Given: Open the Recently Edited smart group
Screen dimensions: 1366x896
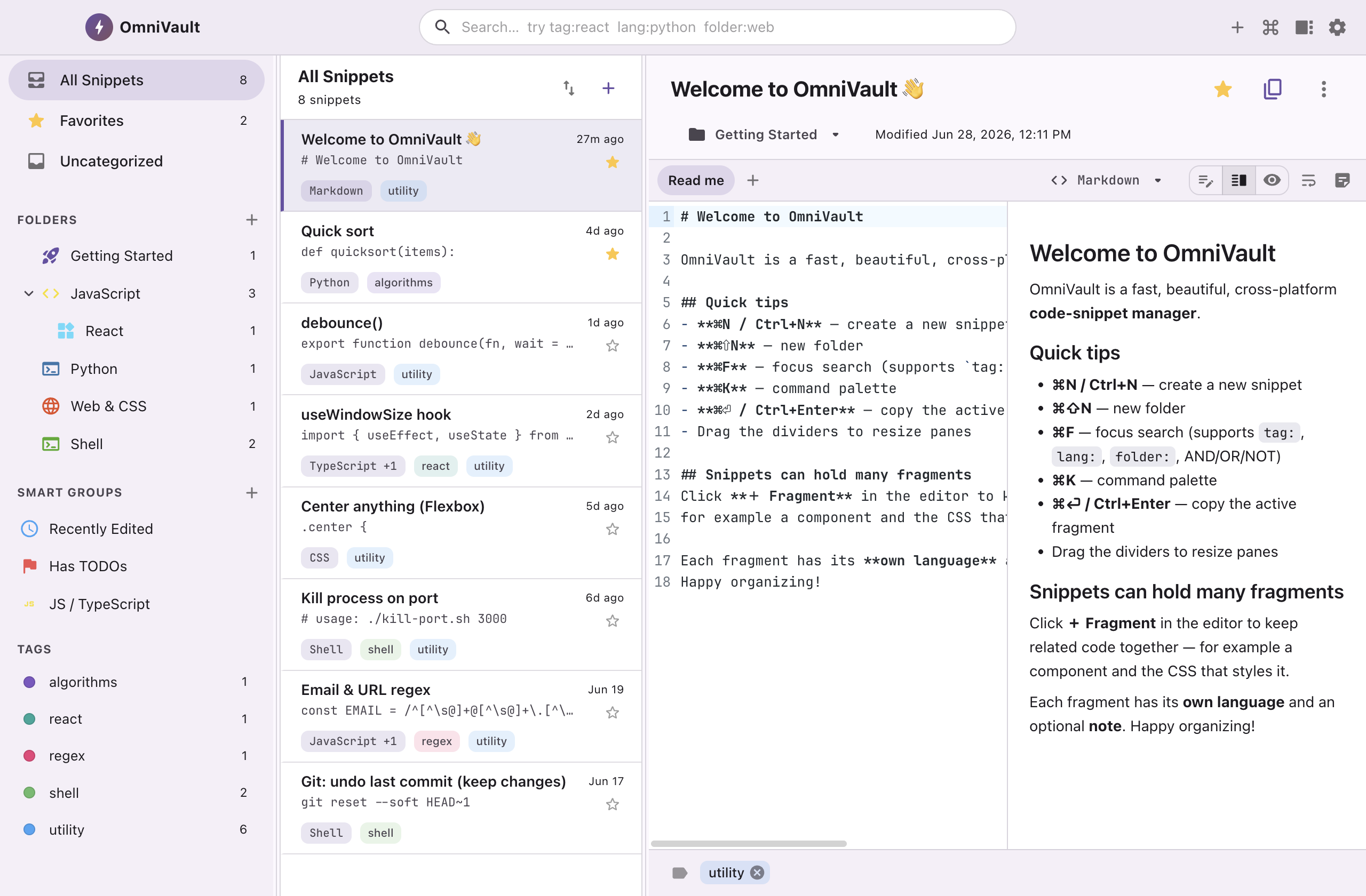Looking at the screenshot, I should 137,529.
